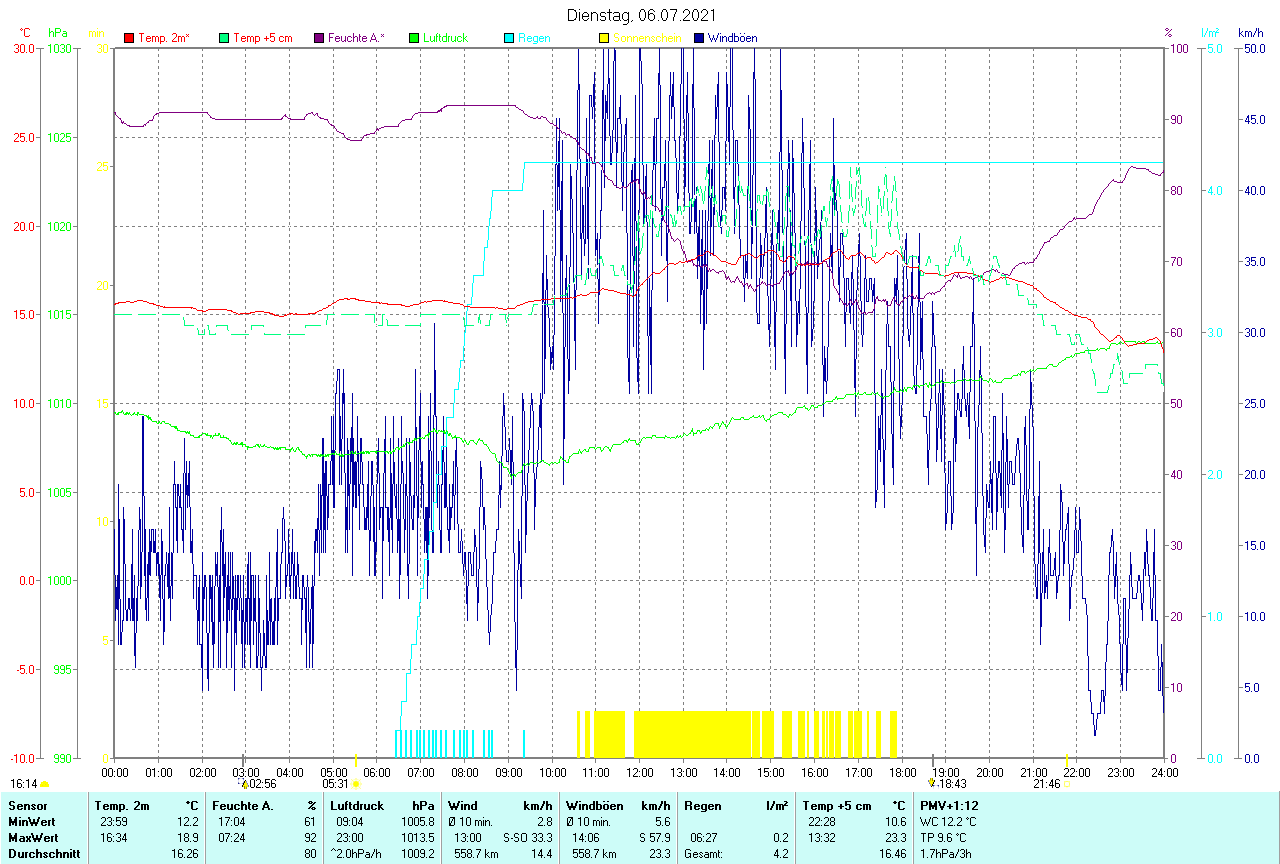Click the 15:00 time axis label
This screenshot has height=864, width=1280.
point(771,772)
